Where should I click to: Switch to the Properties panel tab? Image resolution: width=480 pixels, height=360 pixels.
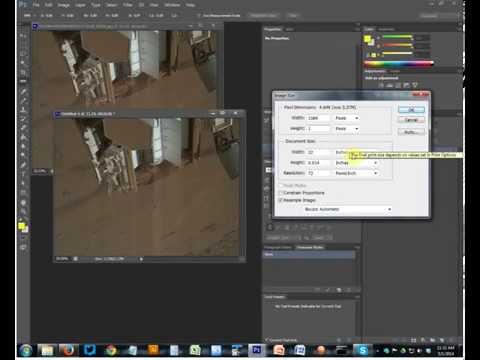[x=273, y=29]
